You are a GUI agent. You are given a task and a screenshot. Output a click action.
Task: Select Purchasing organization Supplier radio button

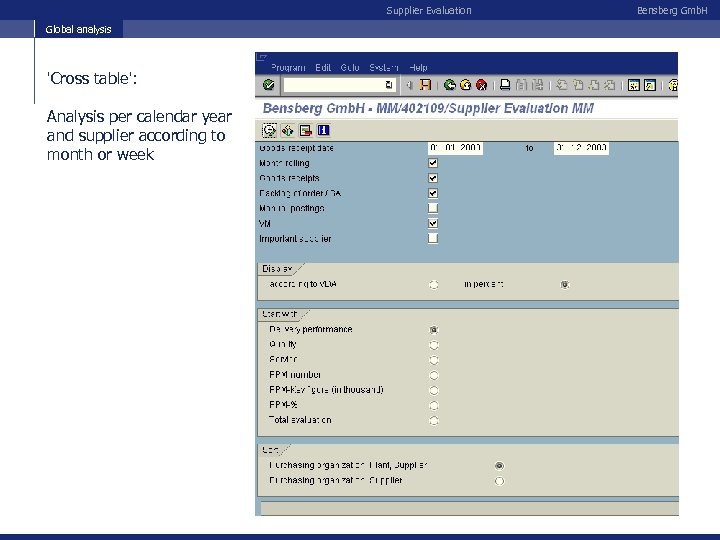click(499, 481)
